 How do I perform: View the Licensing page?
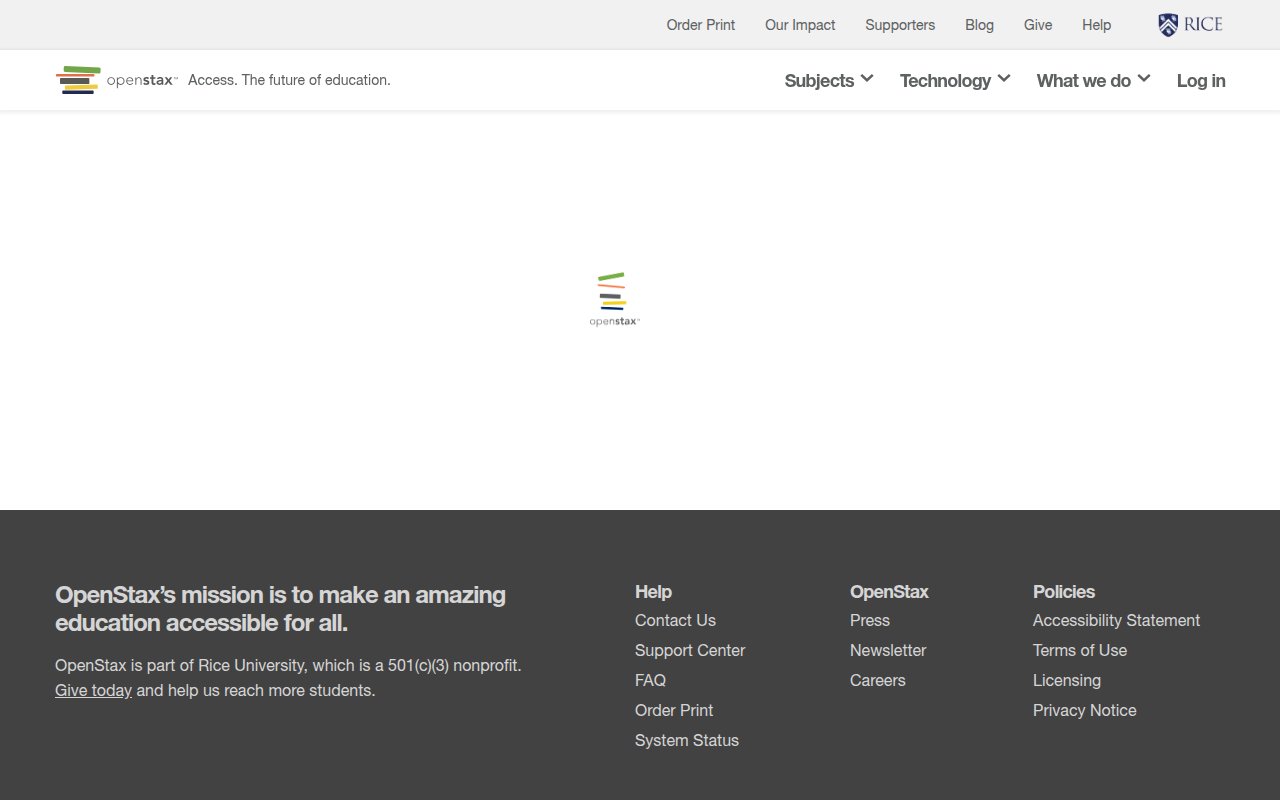tap(1067, 680)
